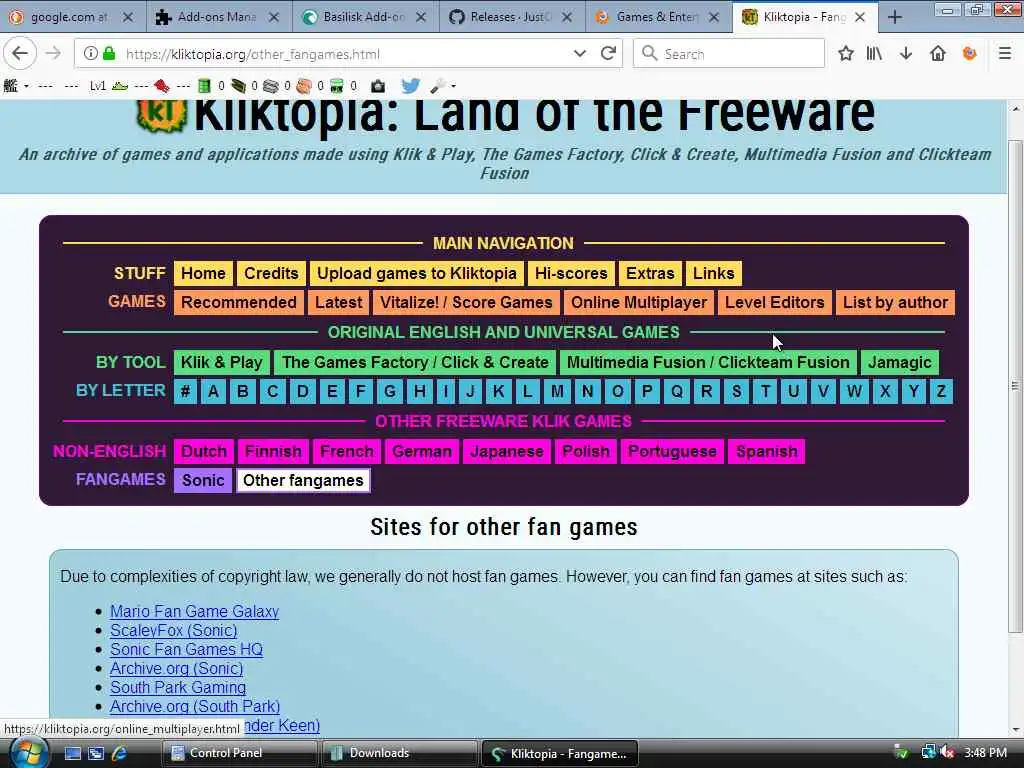Screen dimensions: 1024x768
Task: Open Japanese non-English games
Action: point(507,451)
